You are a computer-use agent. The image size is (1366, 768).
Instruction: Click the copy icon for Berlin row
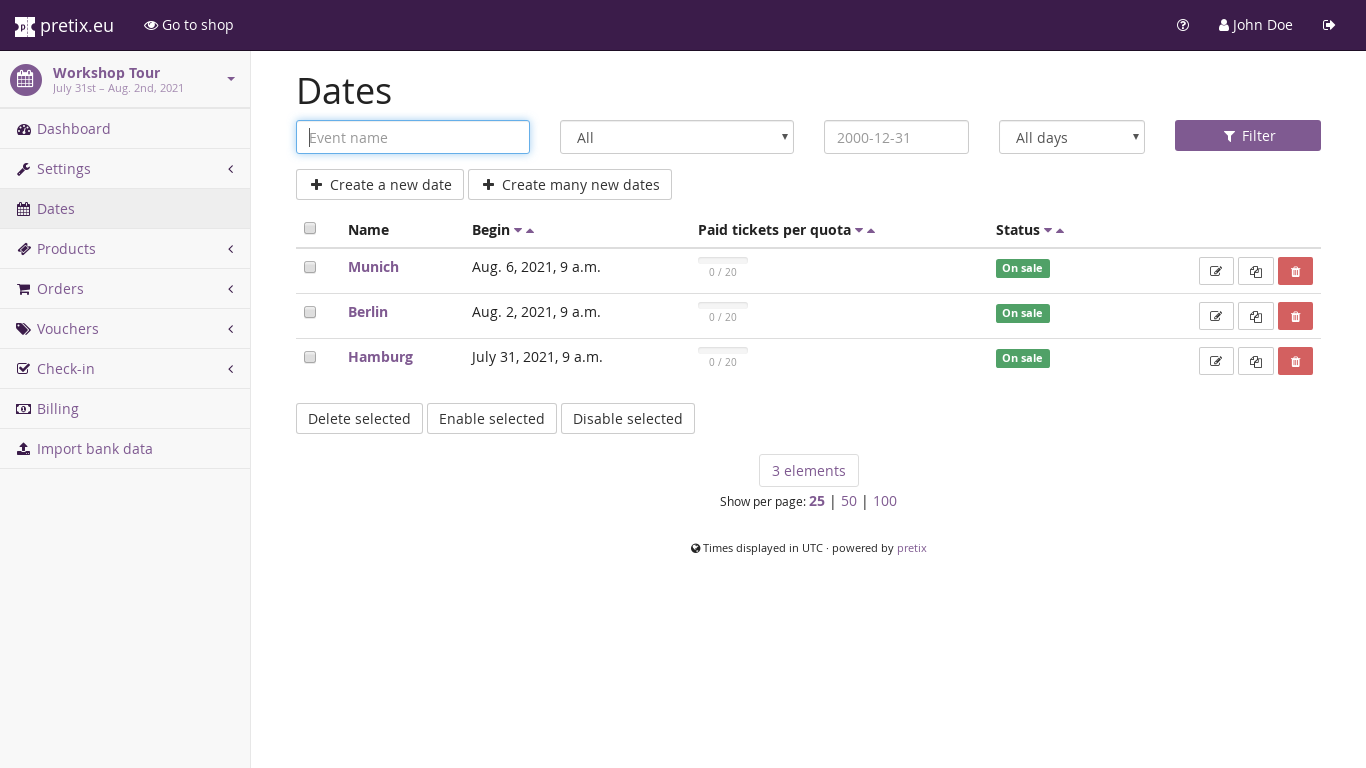point(1256,316)
